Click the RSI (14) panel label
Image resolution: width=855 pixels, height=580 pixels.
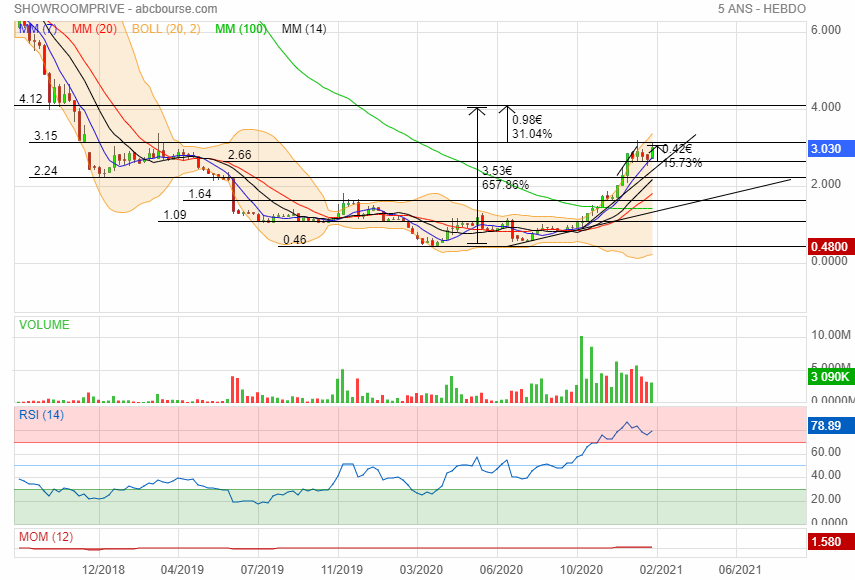coord(41,415)
